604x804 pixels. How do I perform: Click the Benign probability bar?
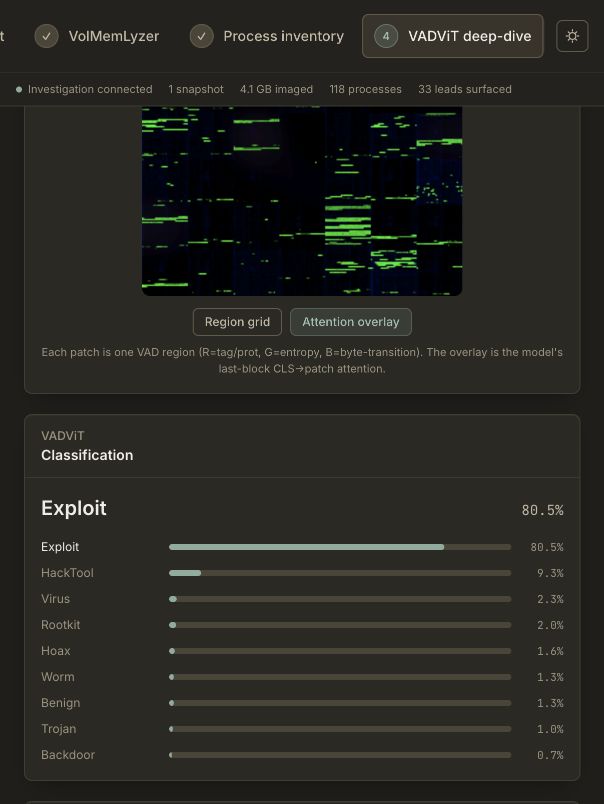pyautogui.click(x=340, y=703)
